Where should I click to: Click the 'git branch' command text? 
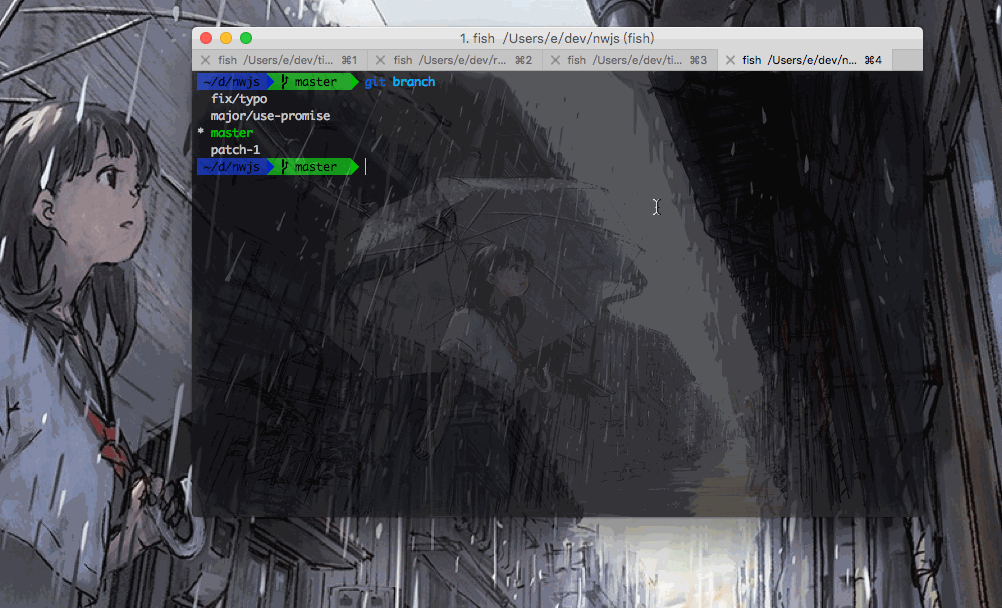399,82
